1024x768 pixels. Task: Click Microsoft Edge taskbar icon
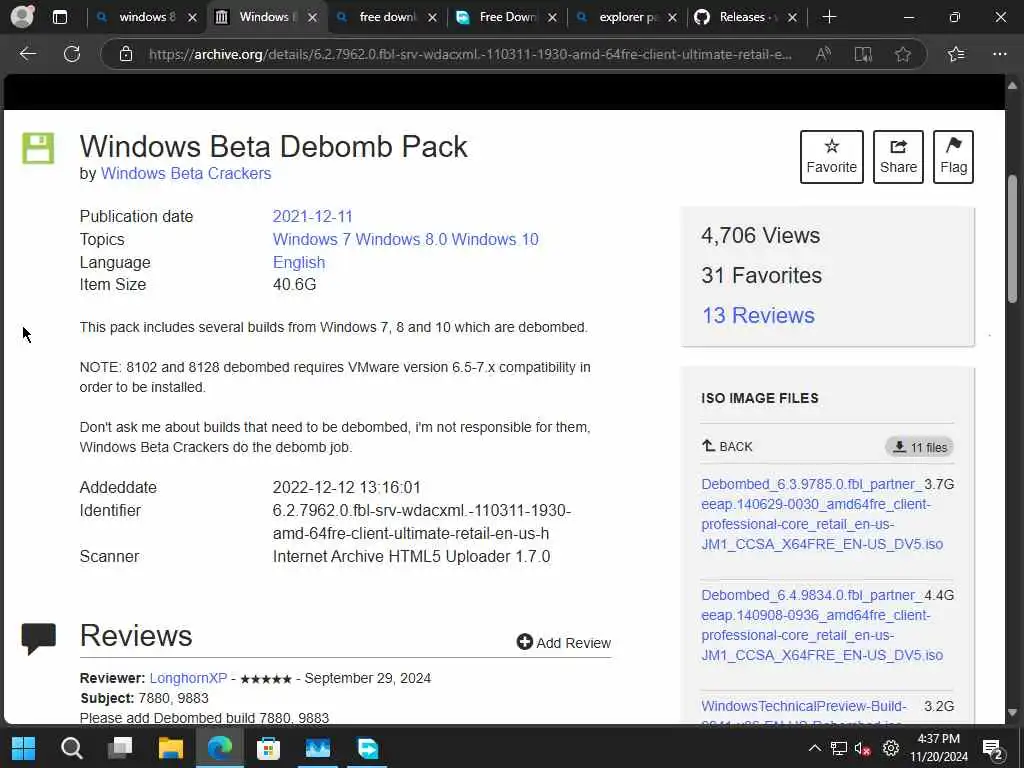[220, 748]
